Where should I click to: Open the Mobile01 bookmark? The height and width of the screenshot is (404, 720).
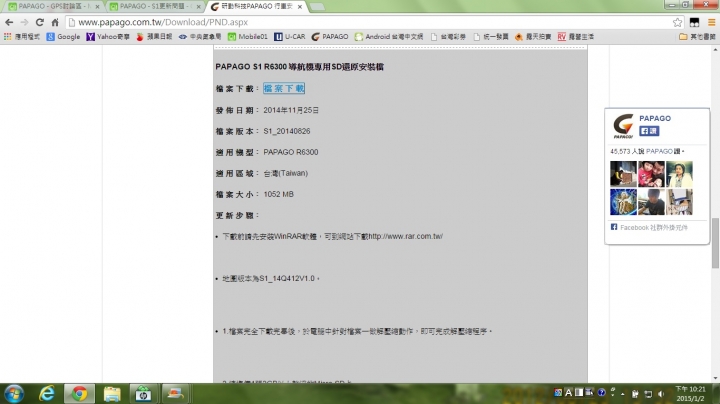pos(248,36)
